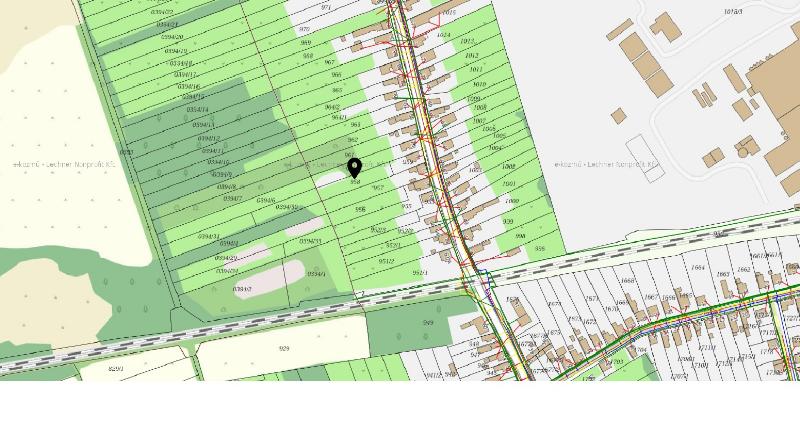
Task: Select parcel label 1663
Action: tap(723, 274)
